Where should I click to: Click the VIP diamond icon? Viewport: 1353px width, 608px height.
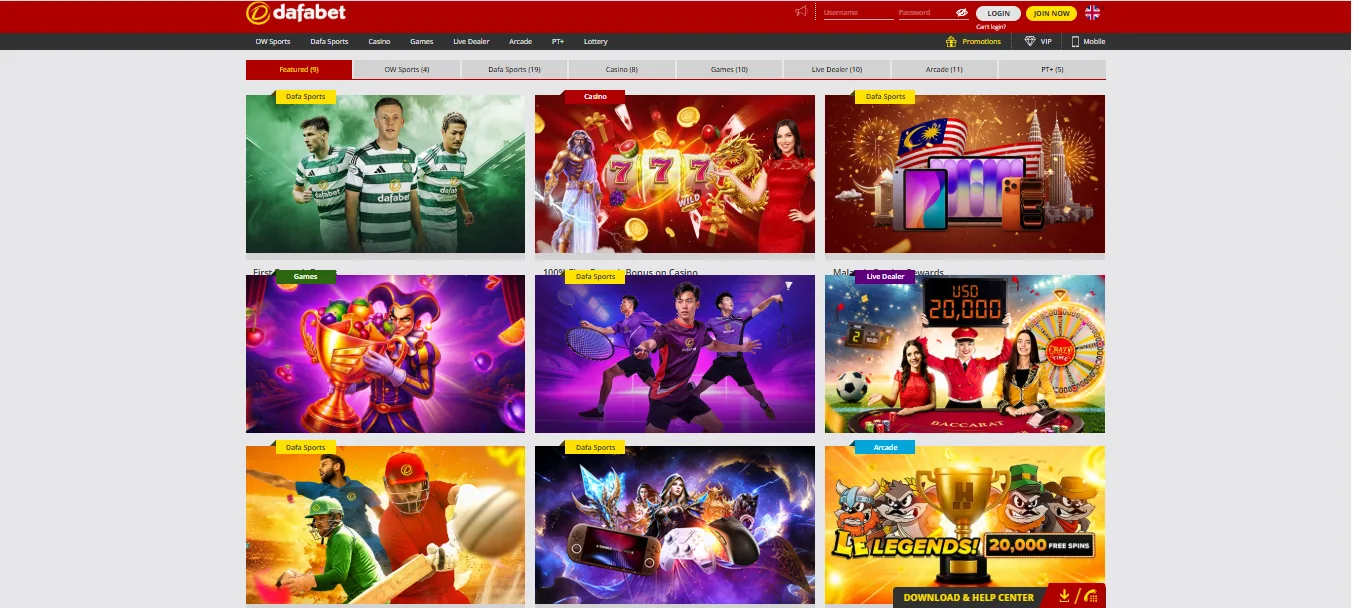pos(1030,41)
